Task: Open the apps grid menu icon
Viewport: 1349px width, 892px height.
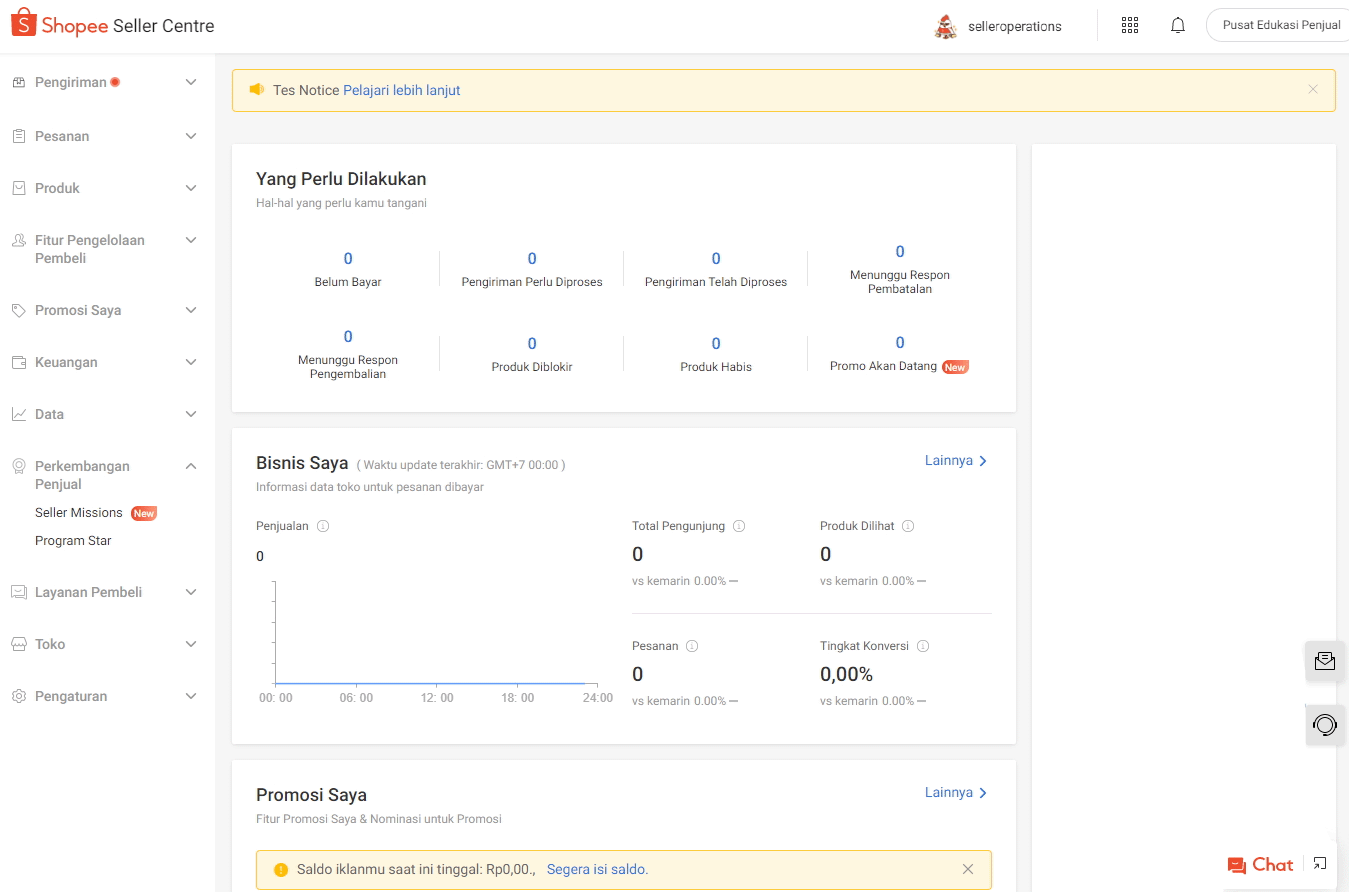Action: 1130,26
